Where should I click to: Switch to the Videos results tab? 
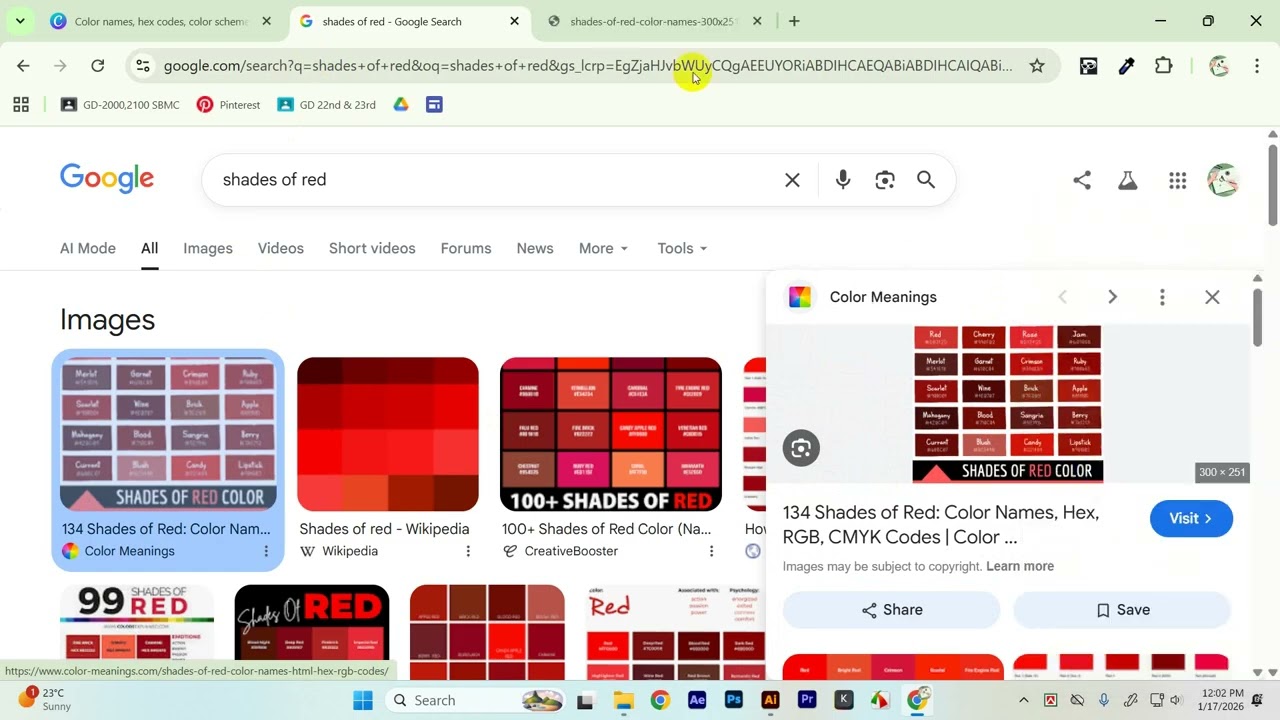point(281,248)
